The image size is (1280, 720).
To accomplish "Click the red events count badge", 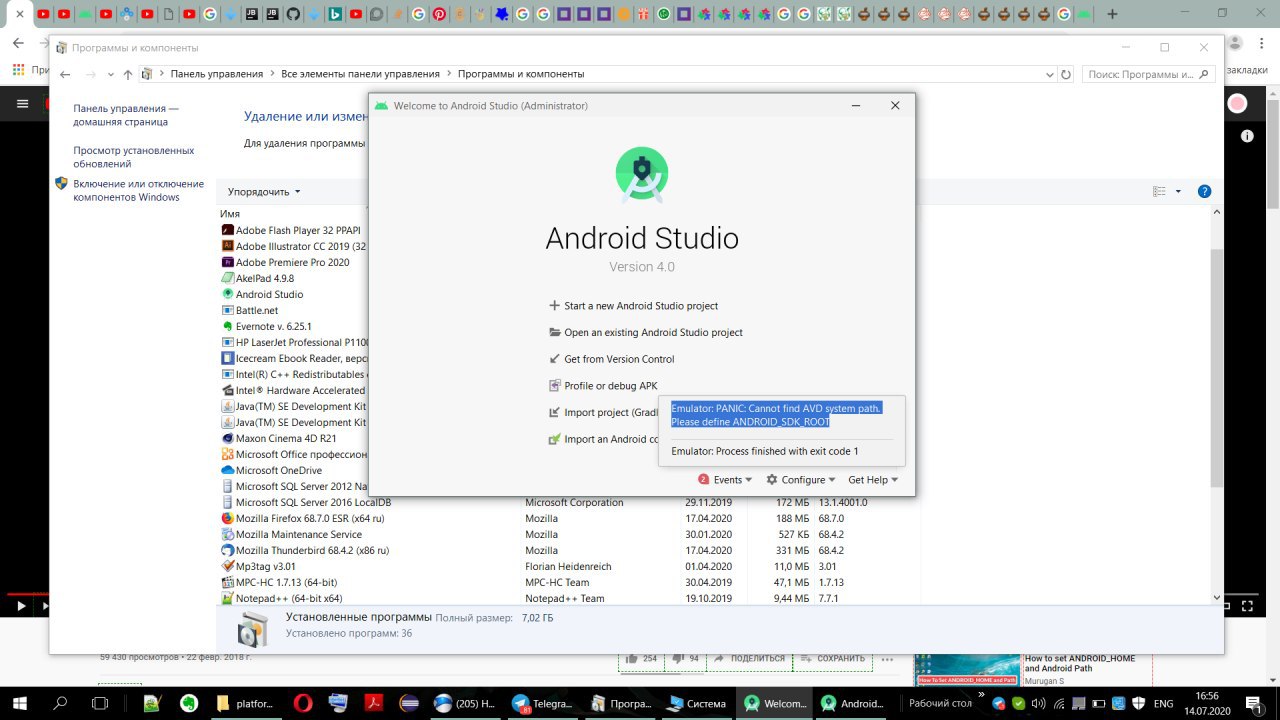I will 704,480.
